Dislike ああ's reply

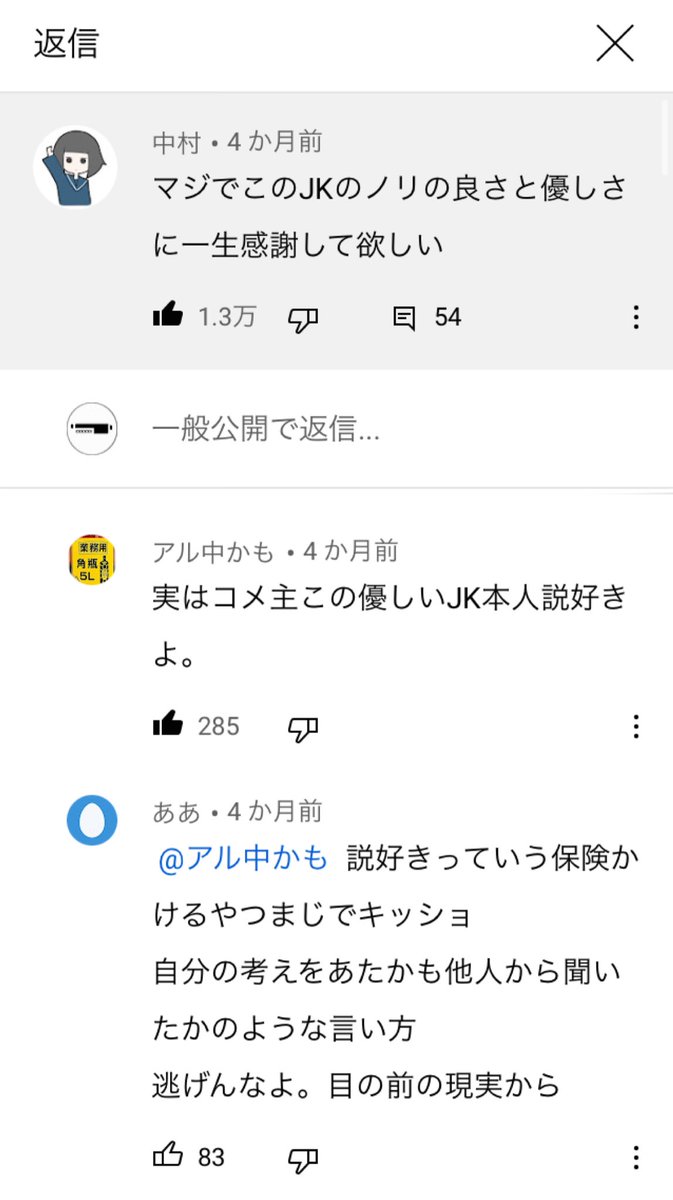[x=303, y=1159]
